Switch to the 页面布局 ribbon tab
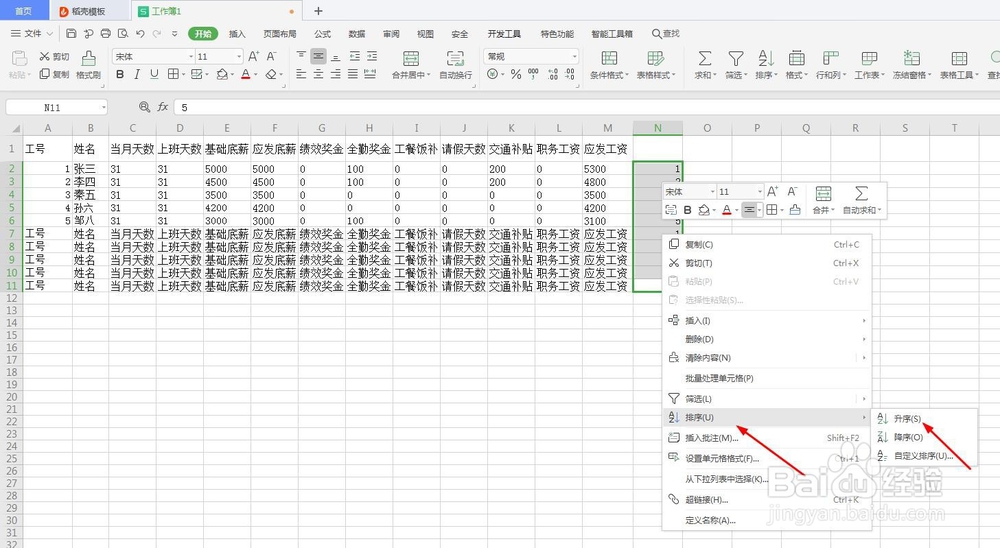Screen dimensions: 1000x548 point(280,34)
